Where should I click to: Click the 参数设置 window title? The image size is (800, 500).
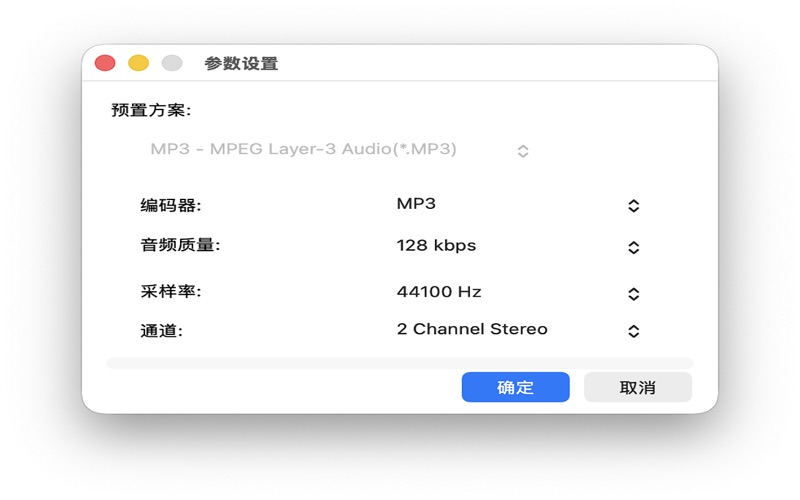click(241, 64)
